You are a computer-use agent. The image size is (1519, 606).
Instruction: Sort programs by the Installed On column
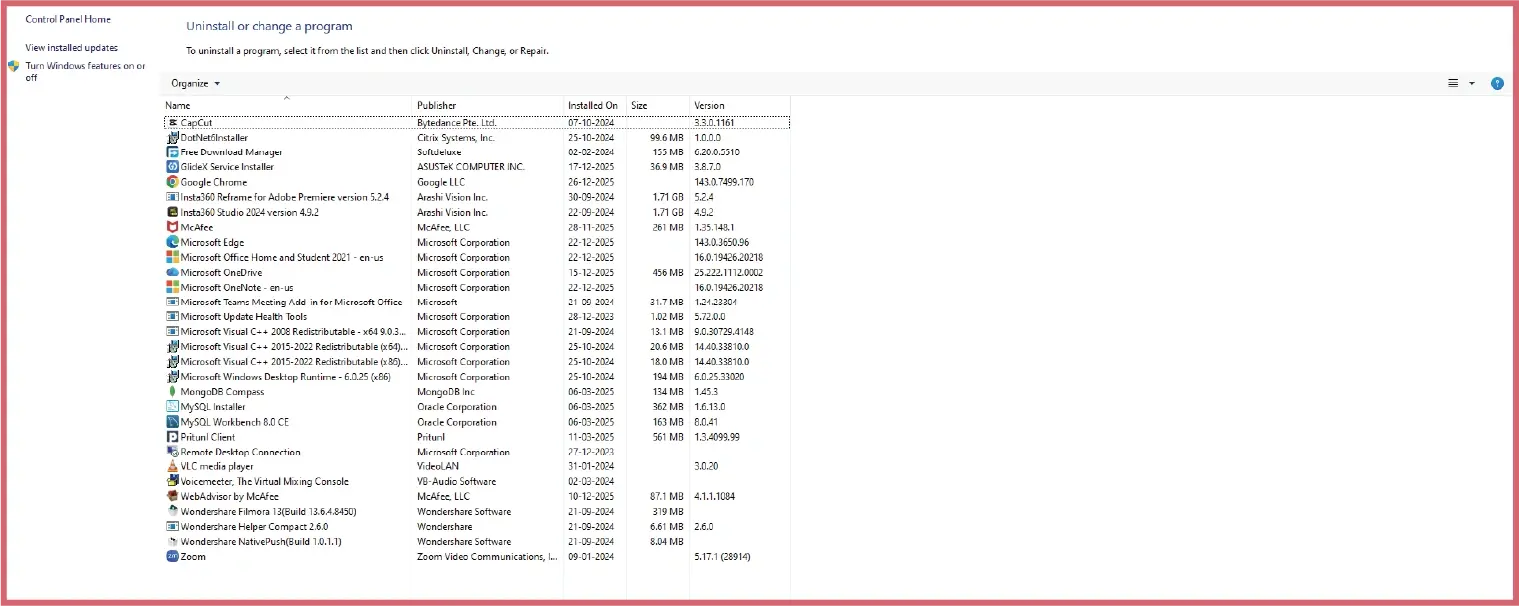pos(593,105)
